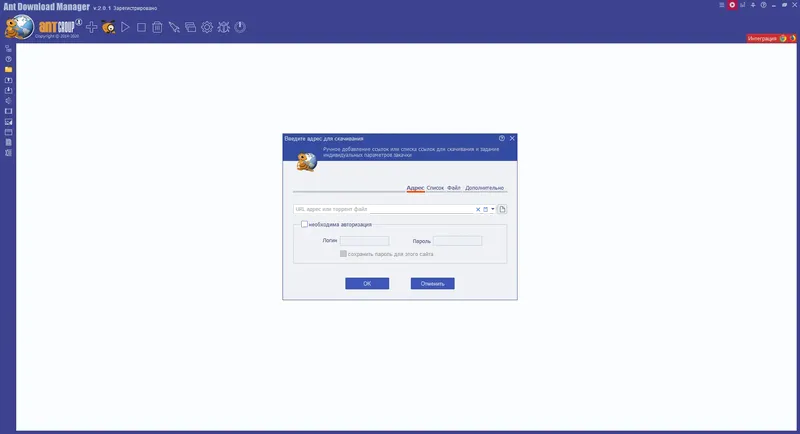
Task: Click the ant globe application logo
Action: 19,27
